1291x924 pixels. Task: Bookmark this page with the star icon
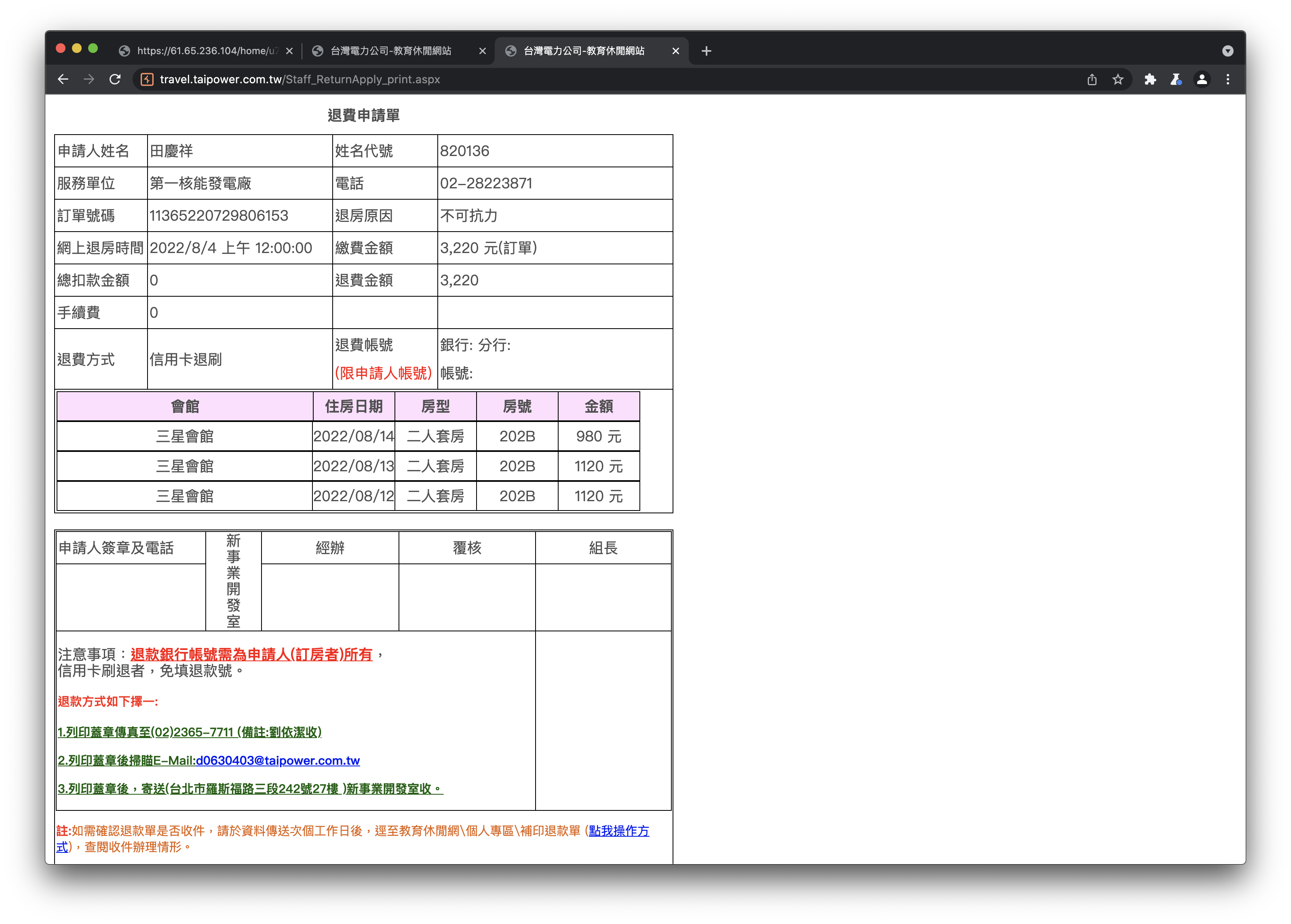[x=1118, y=80]
